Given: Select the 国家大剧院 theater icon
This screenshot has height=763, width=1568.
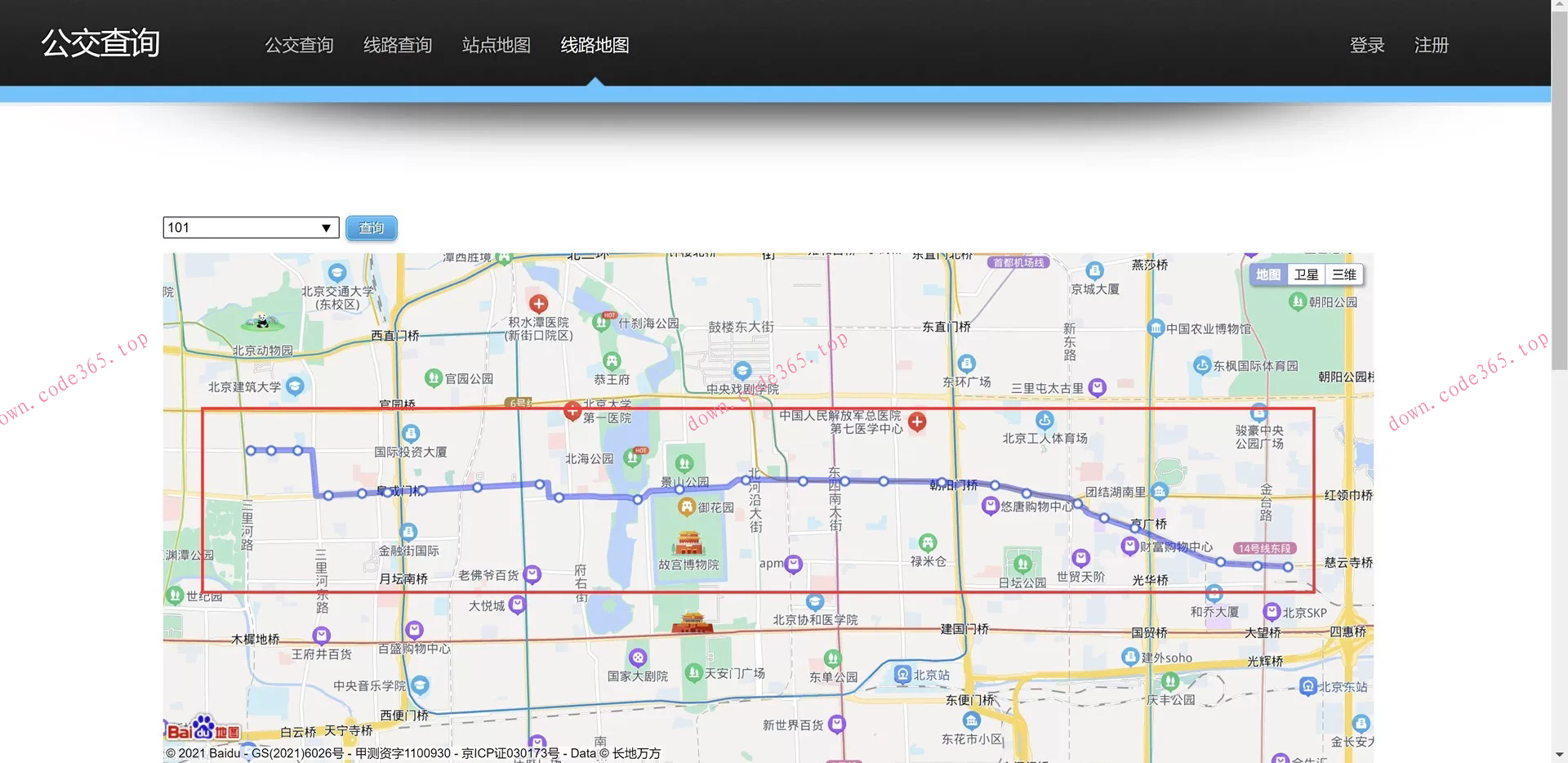Looking at the screenshot, I should pos(638,658).
